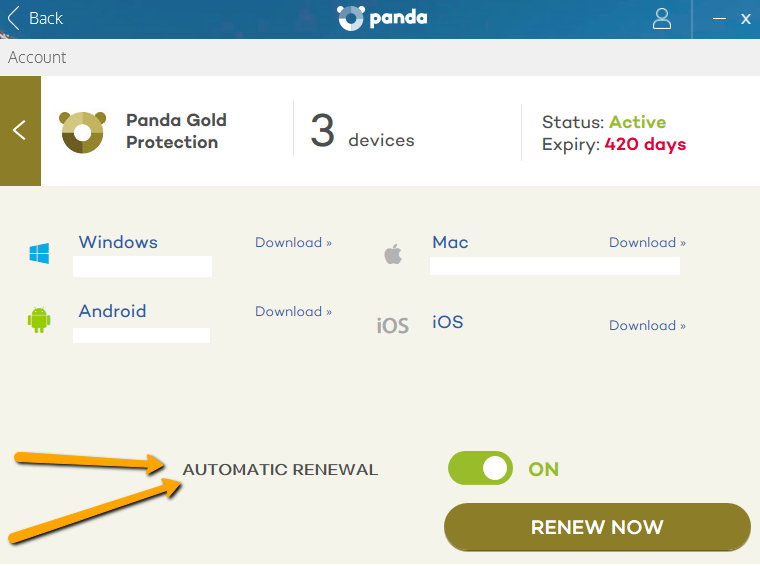This screenshot has width=760, height=566.
Task: Click the ON label beside renewal switch
Action: click(x=543, y=469)
